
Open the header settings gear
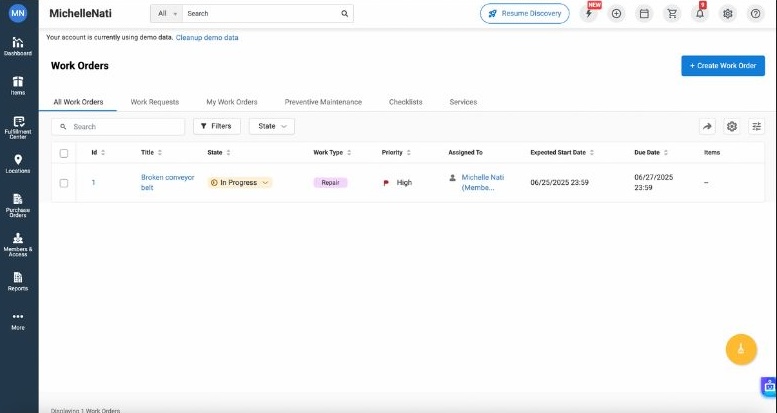pyautogui.click(x=727, y=14)
